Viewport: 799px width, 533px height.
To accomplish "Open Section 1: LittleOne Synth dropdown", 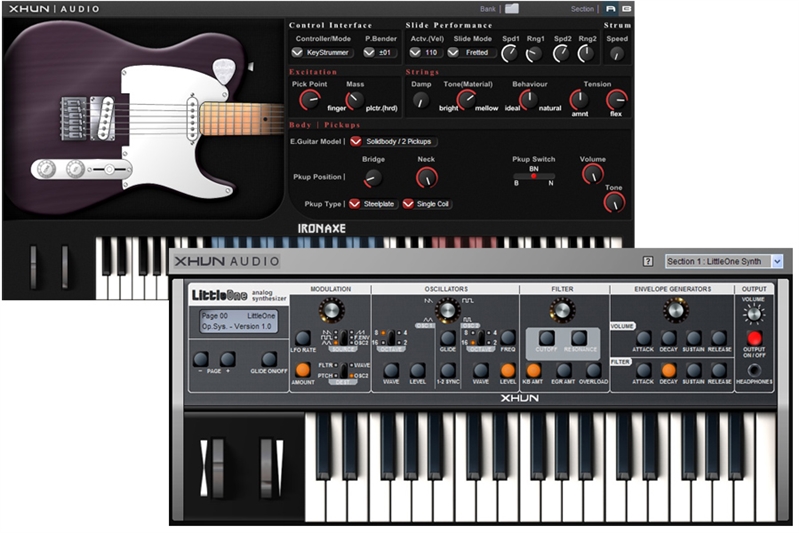I will point(724,261).
